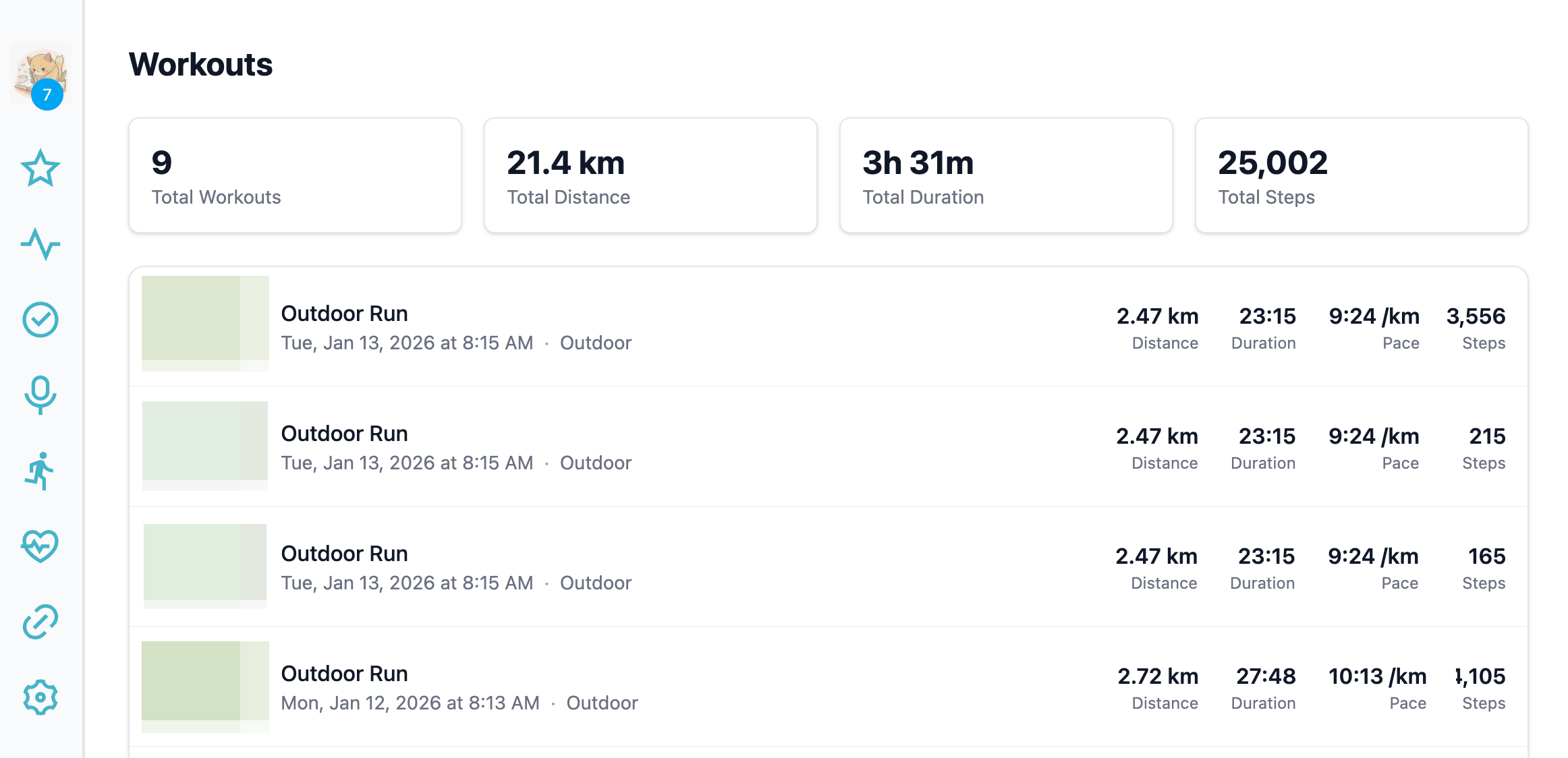Screen dimensions: 1568x758
Task: Open the Mon, Jan 12 Outdoor Run
Action: click(344, 674)
